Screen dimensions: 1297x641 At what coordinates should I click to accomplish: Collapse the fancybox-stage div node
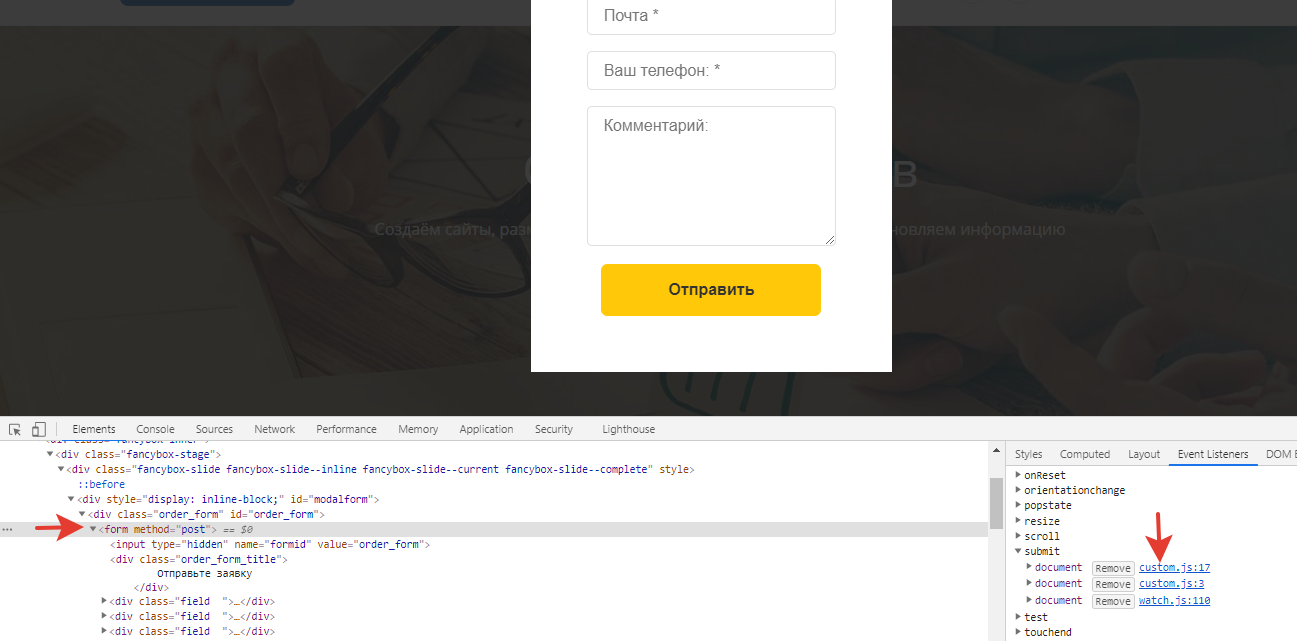[51, 454]
